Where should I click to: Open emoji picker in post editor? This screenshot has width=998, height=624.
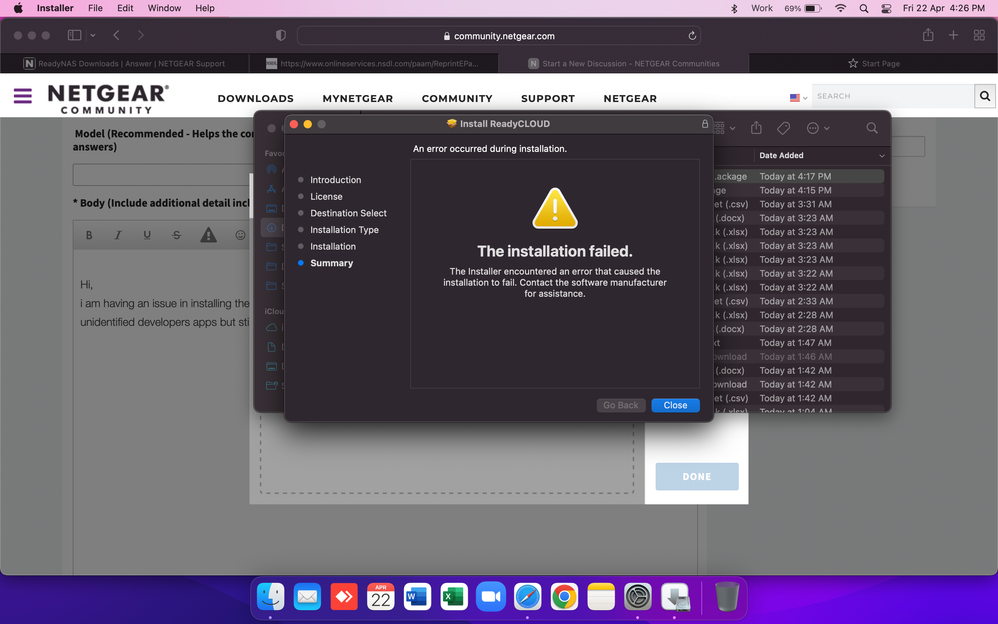(240, 235)
